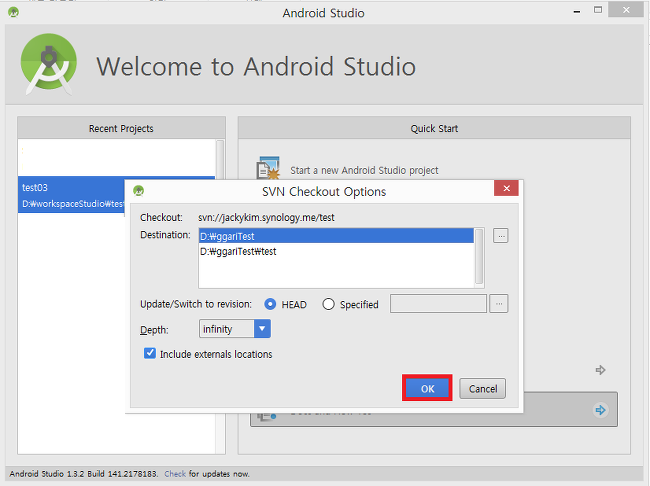Viewport: 650px width, 486px height.
Task: Click the blue arrow on highlighted Quick Start item
Action: pyautogui.click(x=600, y=410)
